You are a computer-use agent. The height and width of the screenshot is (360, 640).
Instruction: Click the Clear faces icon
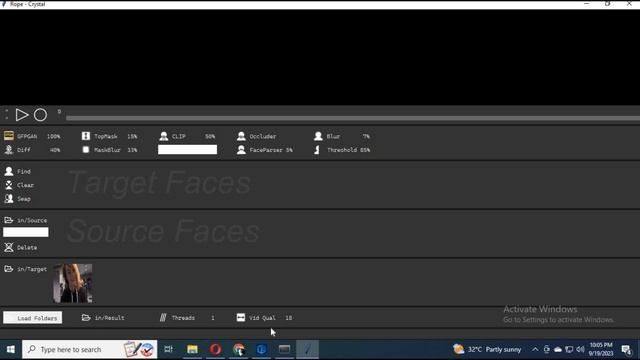[9, 185]
